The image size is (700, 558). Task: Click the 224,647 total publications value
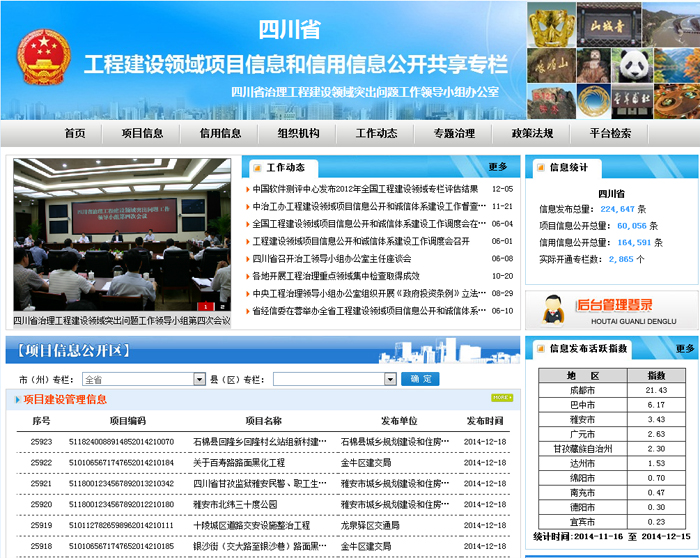click(617, 209)
